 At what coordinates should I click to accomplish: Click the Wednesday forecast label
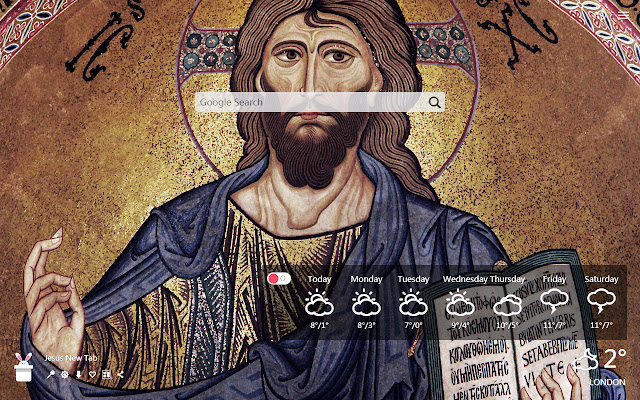coord(465,279)
